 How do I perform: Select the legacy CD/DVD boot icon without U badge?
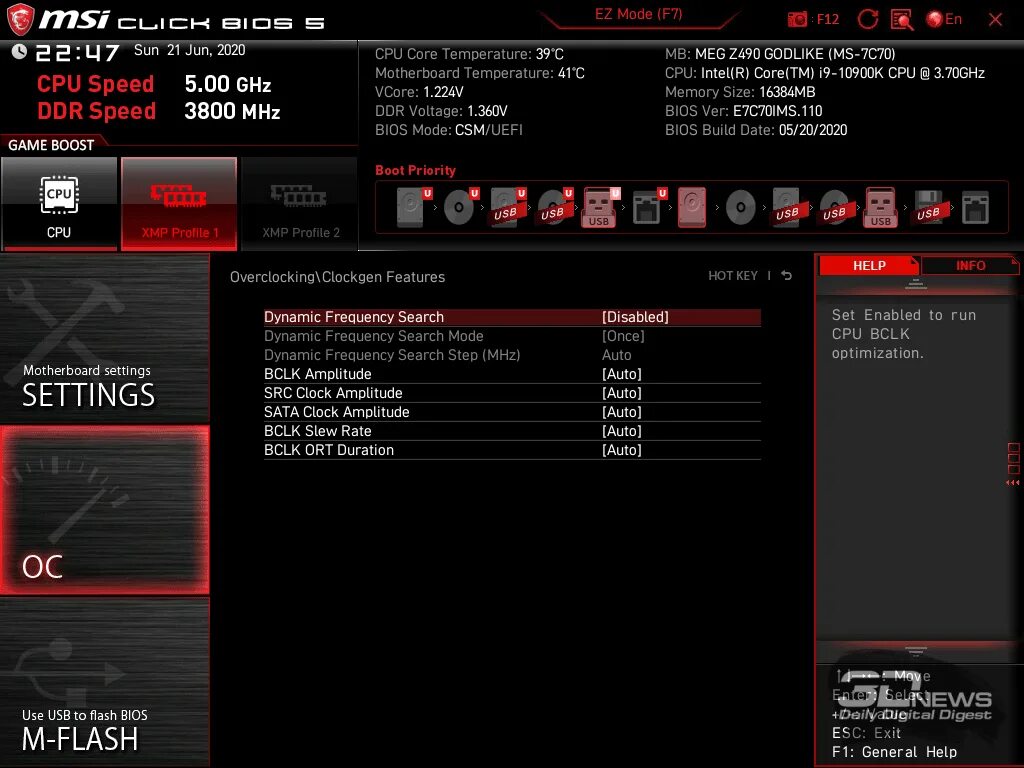(741, 208)
